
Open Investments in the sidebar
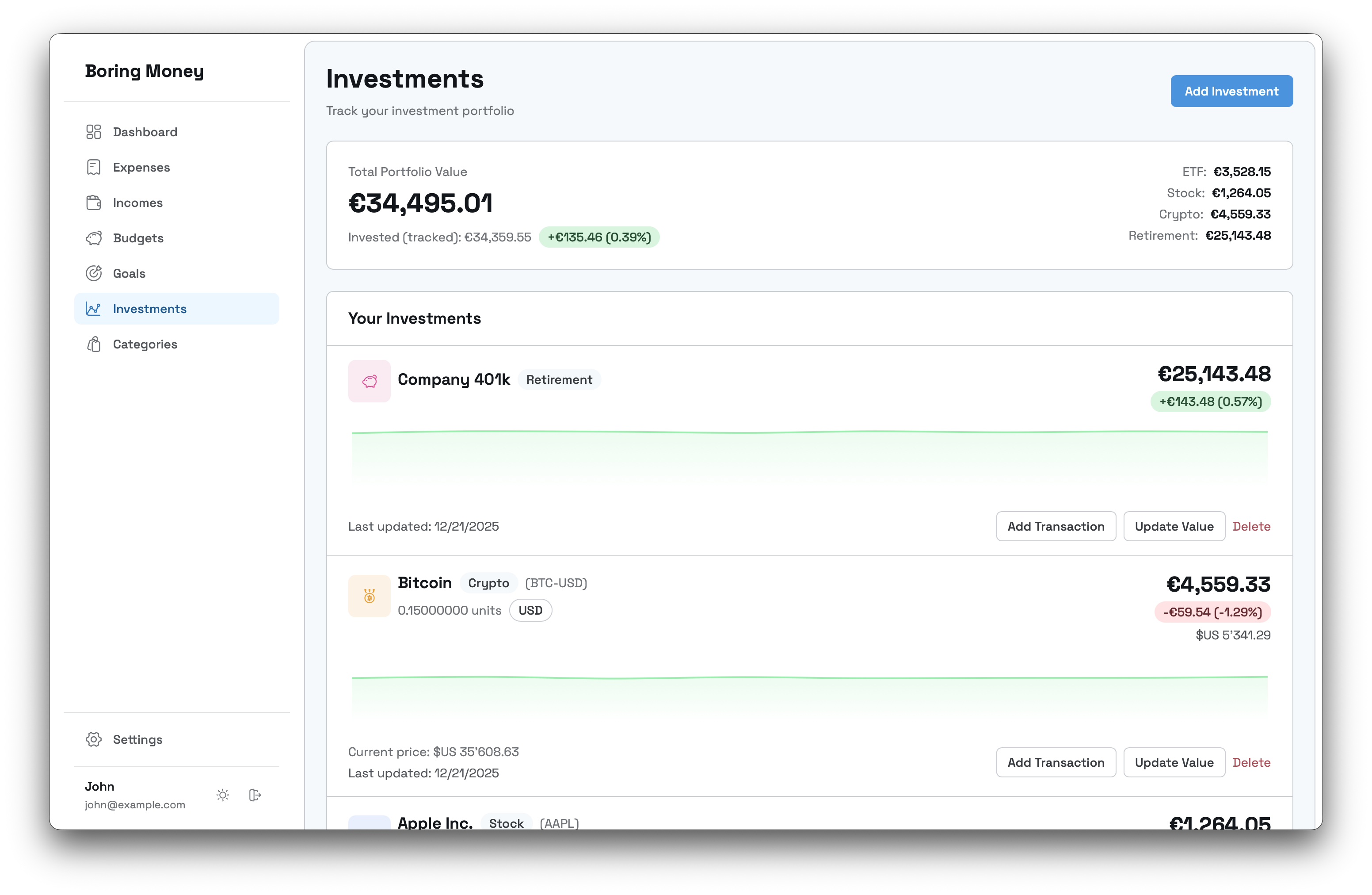click(150, 309)
